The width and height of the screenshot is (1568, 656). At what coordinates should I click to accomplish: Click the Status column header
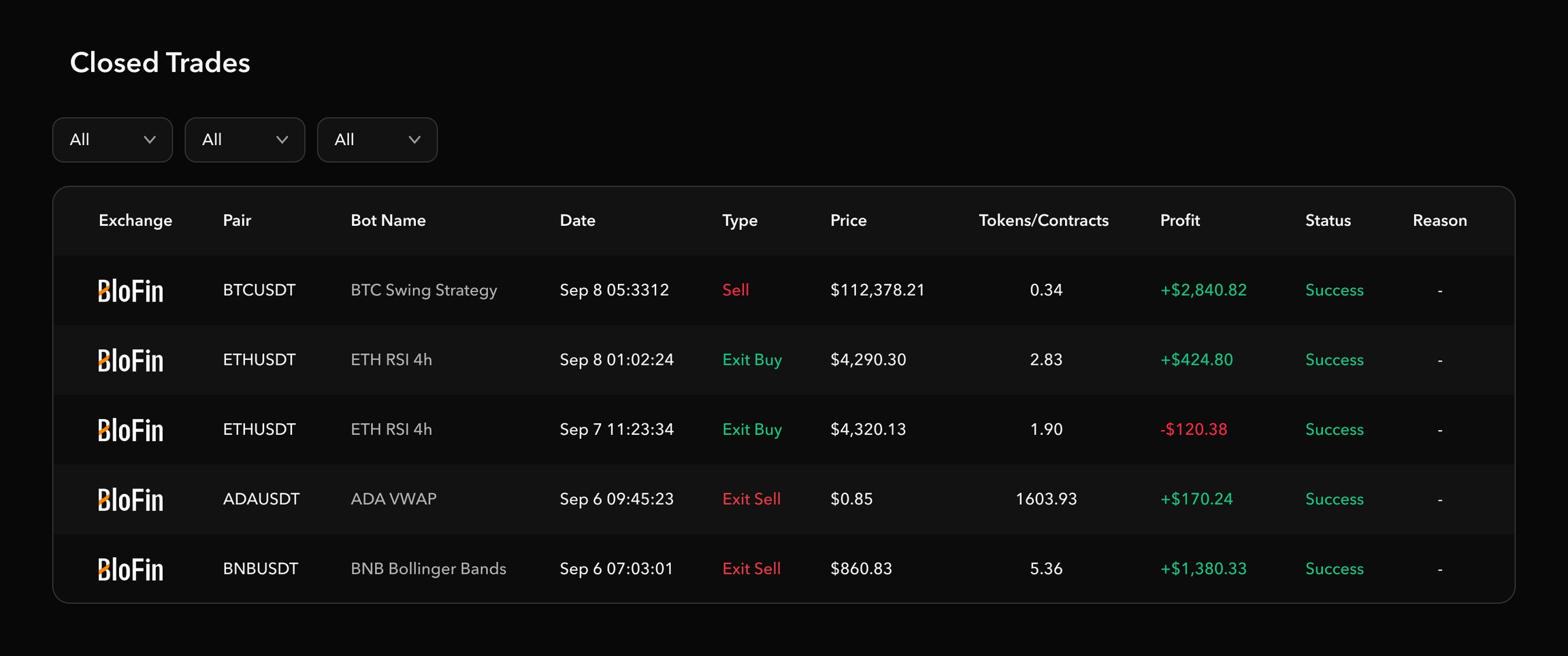click(1327, 220)
